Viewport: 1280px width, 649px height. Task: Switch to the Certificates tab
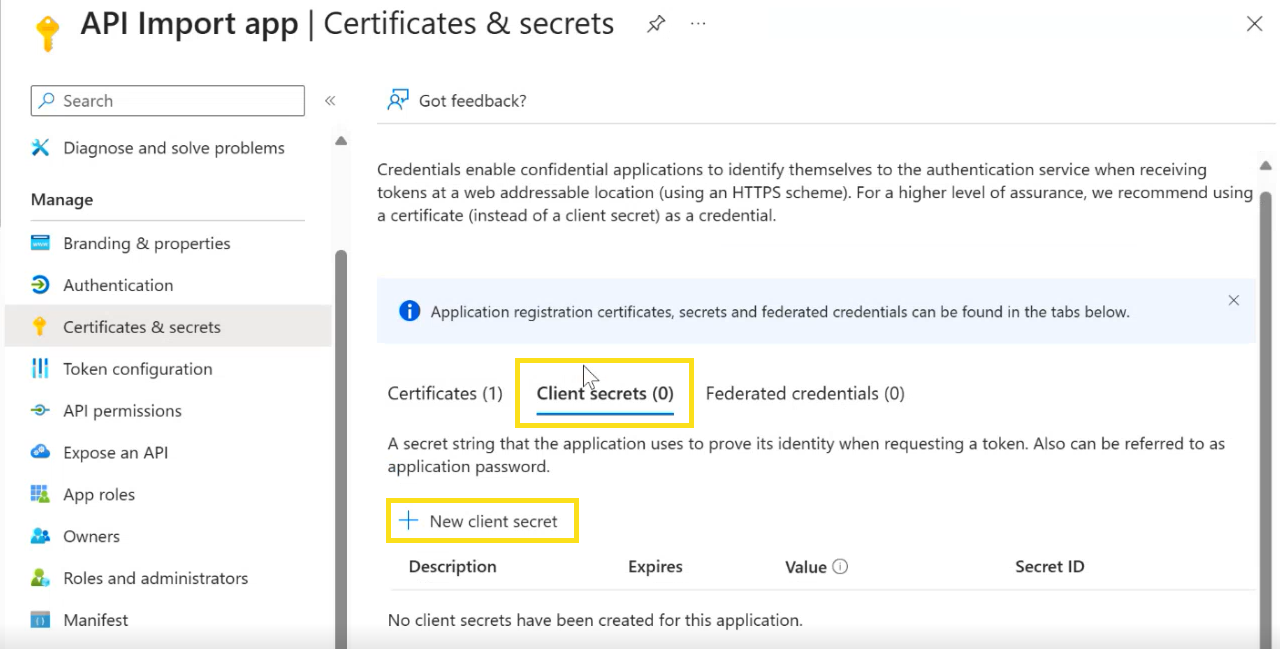pyautogui.click(x=444, y=393)
